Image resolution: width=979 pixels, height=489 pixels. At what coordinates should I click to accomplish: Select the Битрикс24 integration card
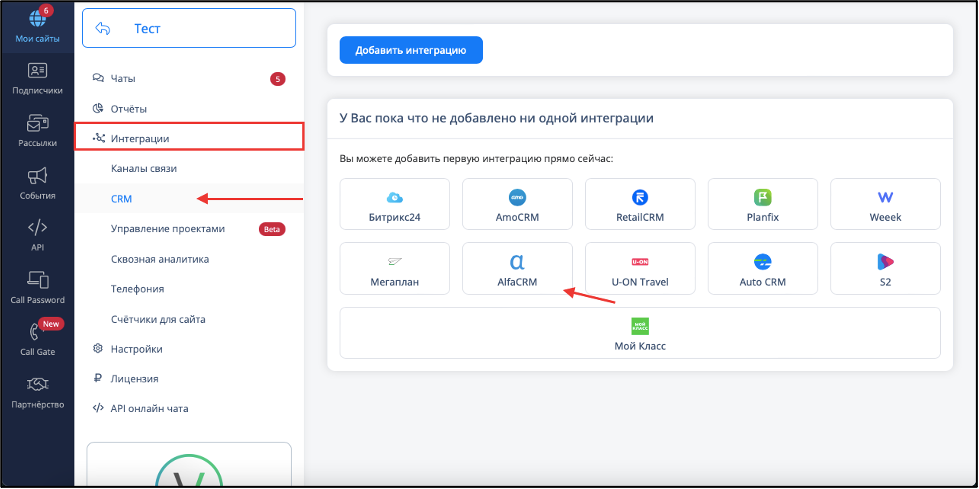[x=395, y=204]
